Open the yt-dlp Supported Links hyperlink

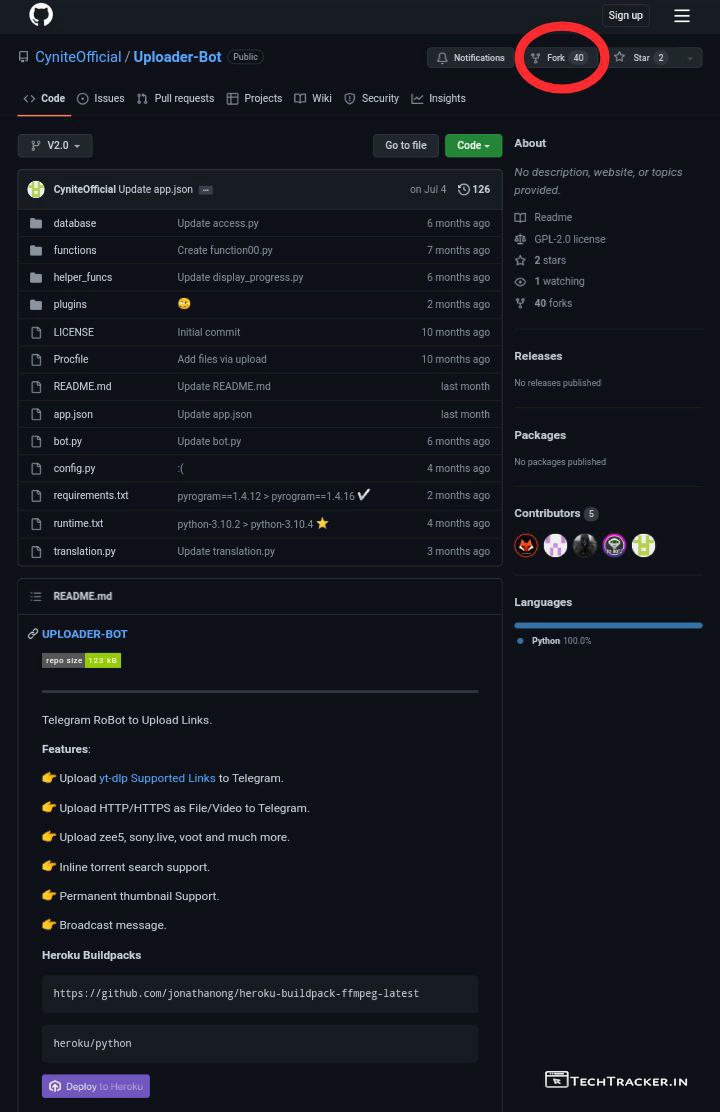click(157, 778)
